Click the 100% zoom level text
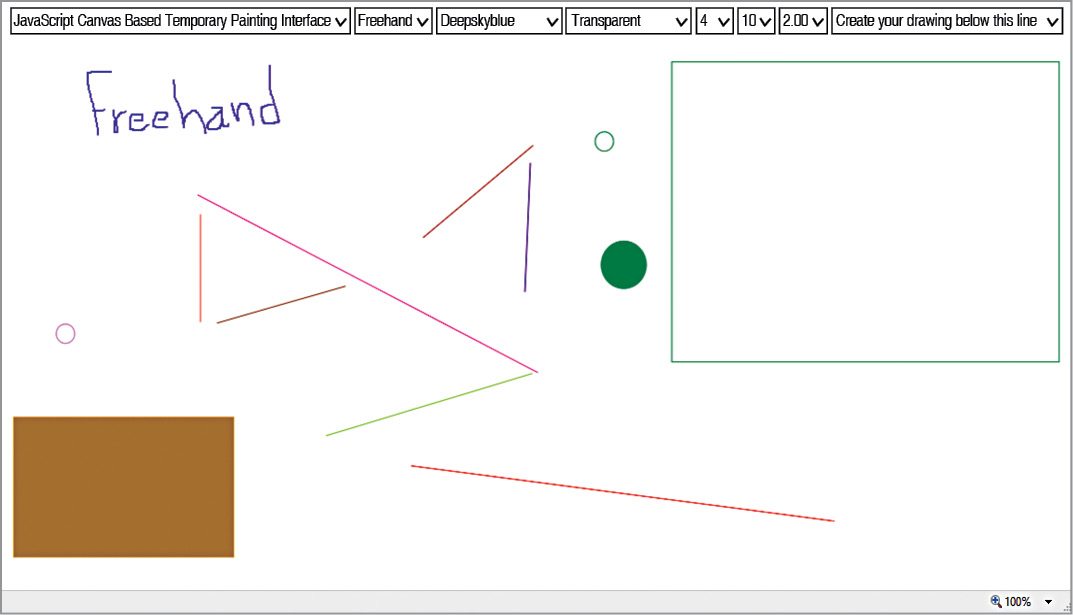Screen dimensions: 1073x615 pyautogui.click(x=1018, y=602)
